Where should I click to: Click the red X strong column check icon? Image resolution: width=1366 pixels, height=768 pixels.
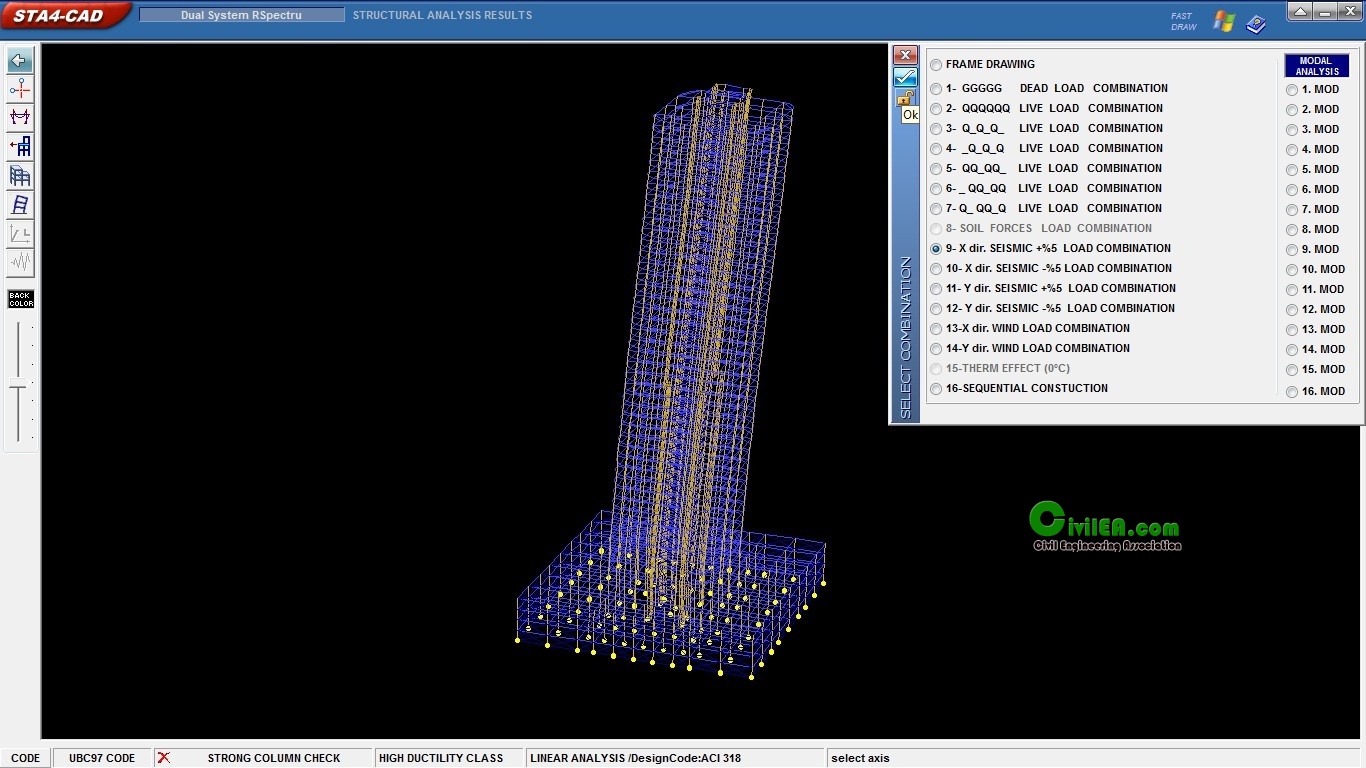click(164, 758)
